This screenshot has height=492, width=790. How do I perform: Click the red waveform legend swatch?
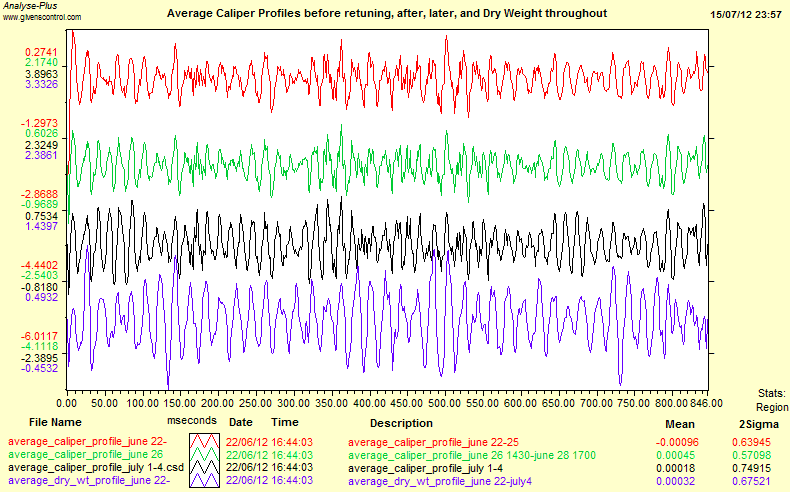pos(205,442)
